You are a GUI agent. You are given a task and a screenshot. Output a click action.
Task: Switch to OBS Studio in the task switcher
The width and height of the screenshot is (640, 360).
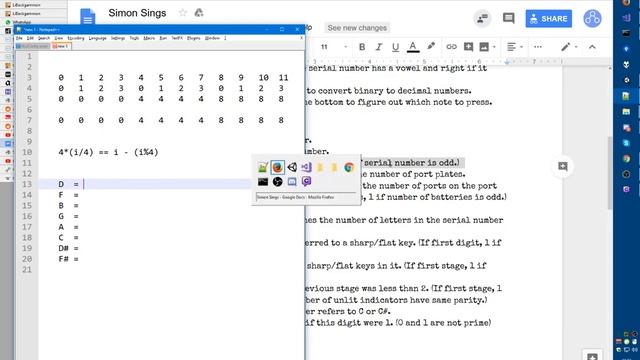tap(278, 182)
